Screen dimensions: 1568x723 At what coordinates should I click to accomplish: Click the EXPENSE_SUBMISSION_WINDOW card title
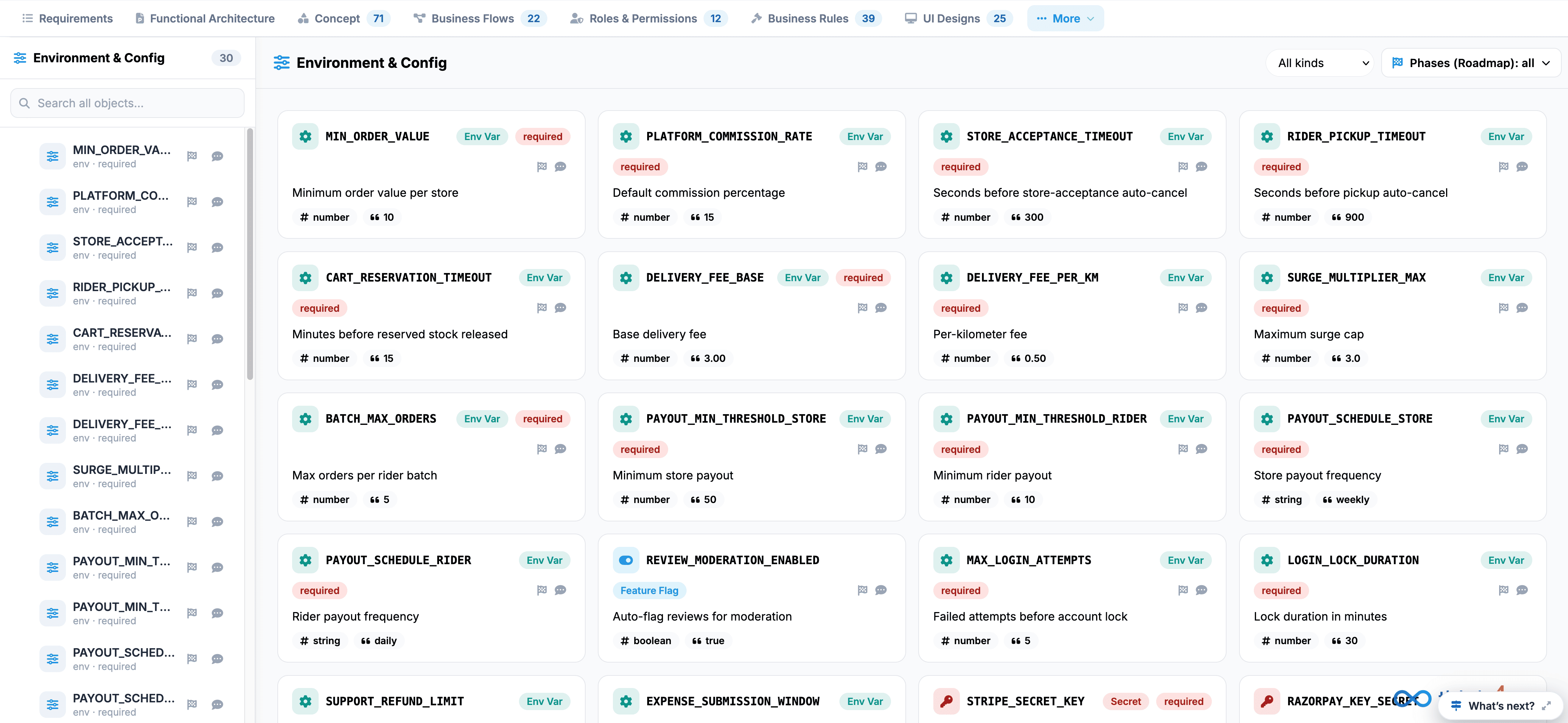(733, 702)
